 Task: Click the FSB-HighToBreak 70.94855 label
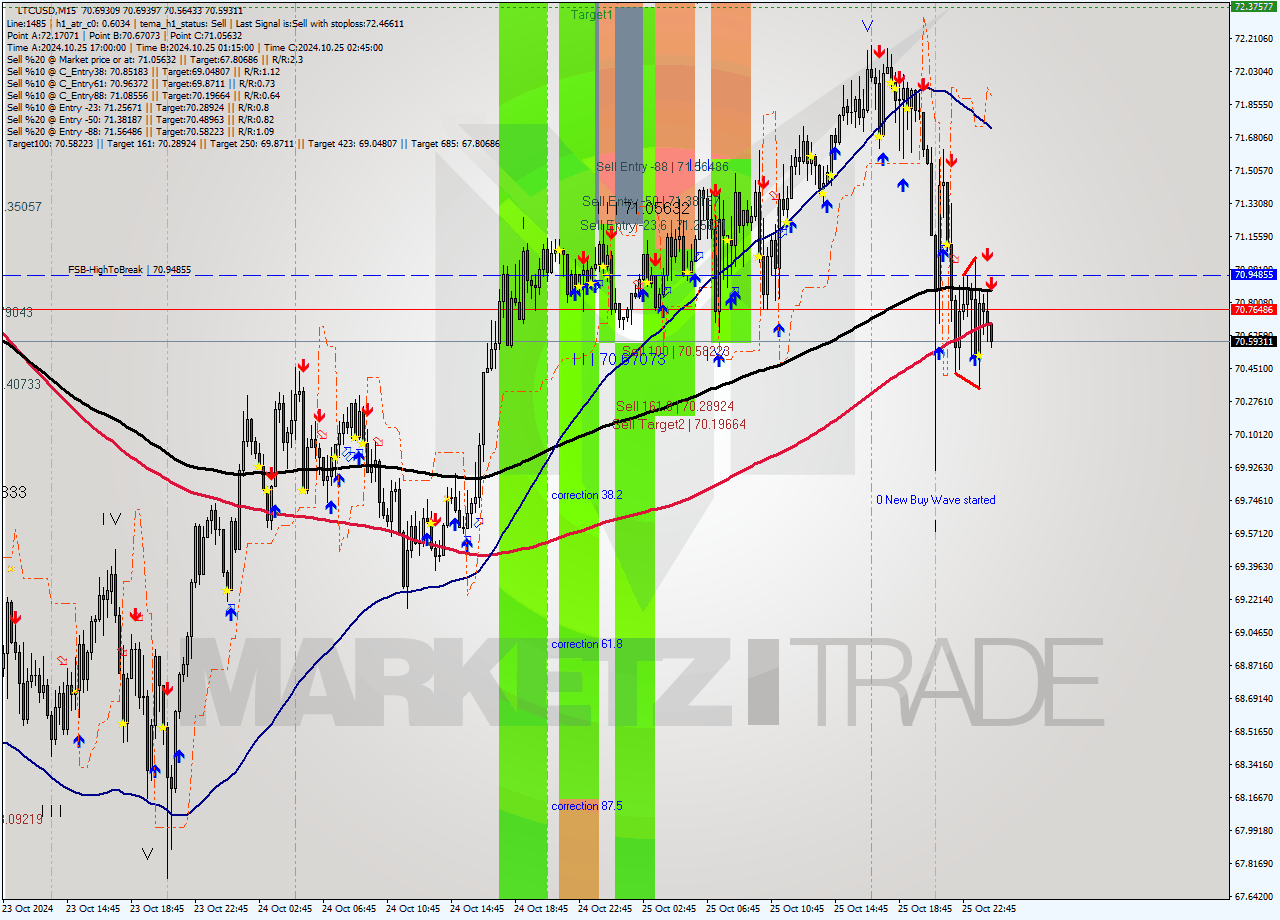[129, 270]
